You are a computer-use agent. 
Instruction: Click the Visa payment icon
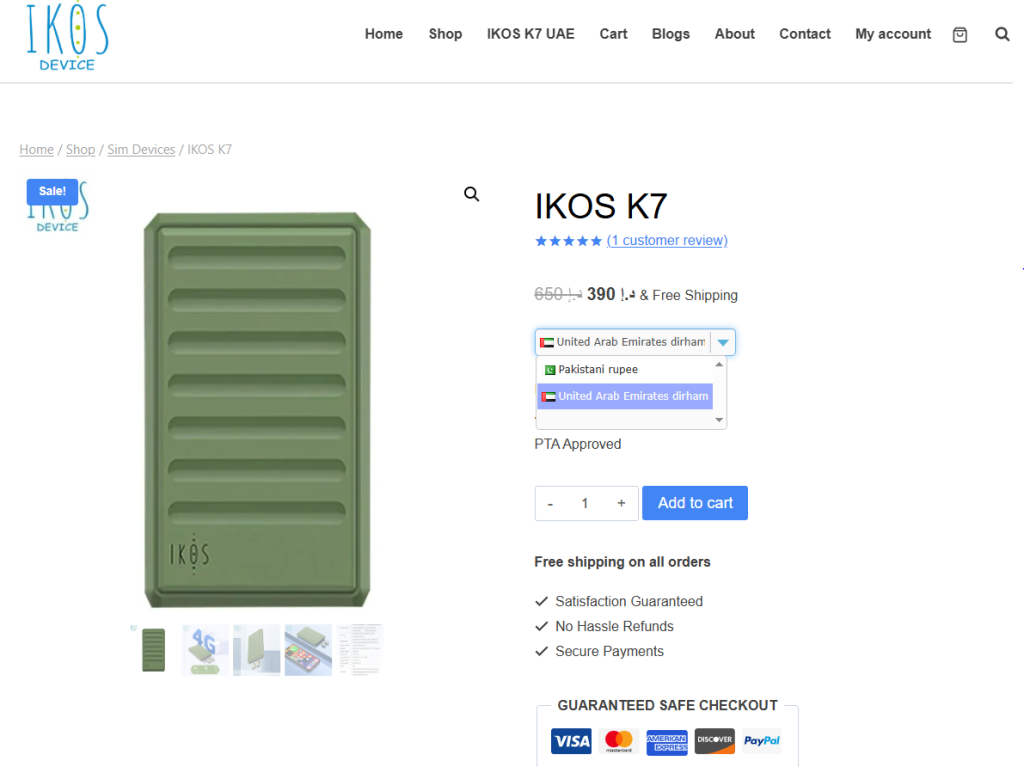[570, 741]
